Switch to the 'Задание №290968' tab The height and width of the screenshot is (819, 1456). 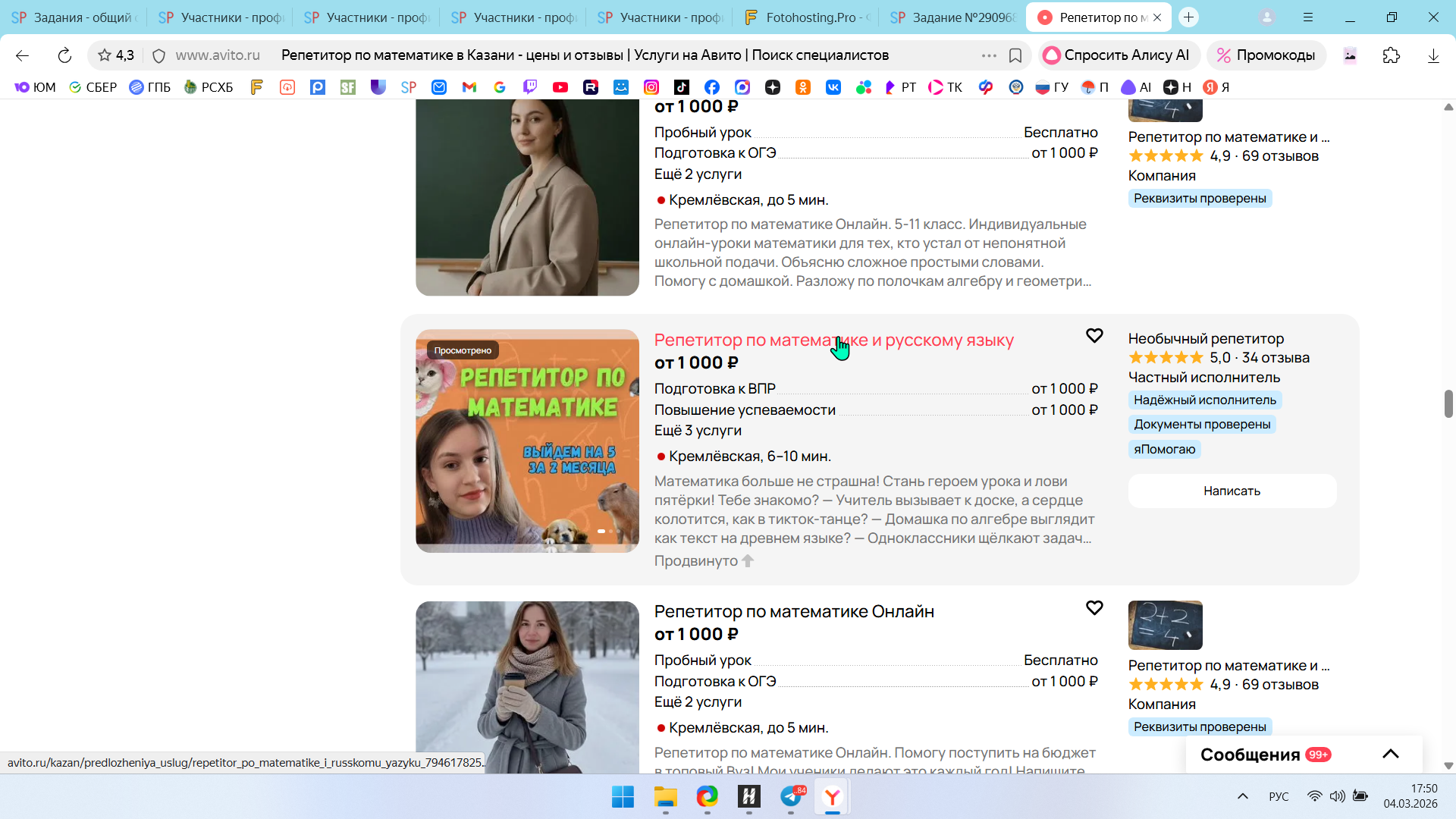[x=953, y=17]
